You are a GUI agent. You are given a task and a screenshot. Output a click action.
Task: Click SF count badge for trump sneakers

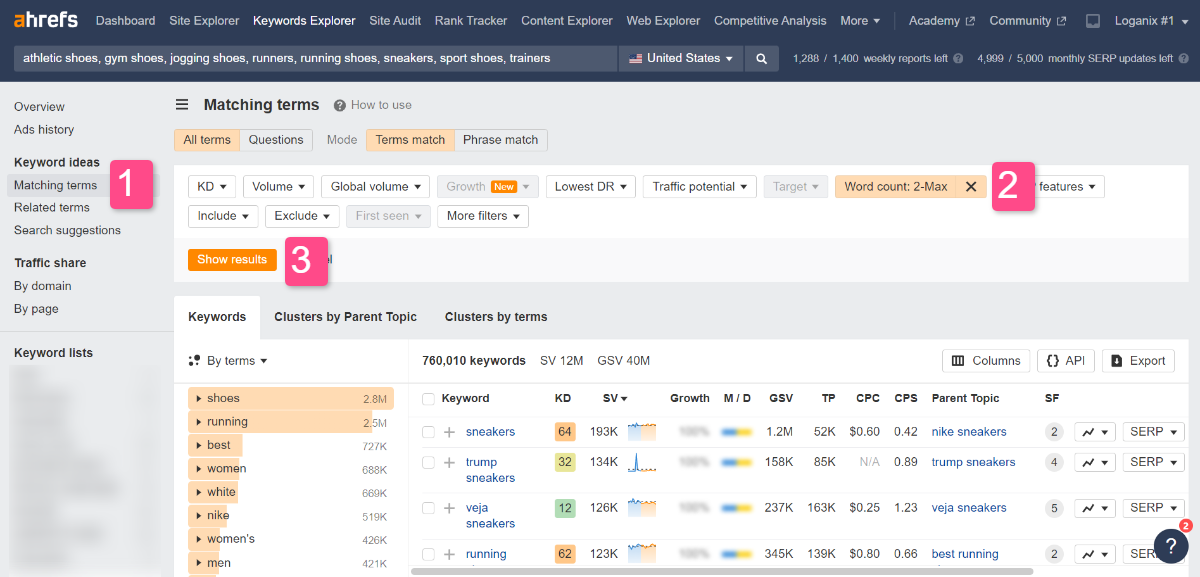click(x=1054, y=462)
